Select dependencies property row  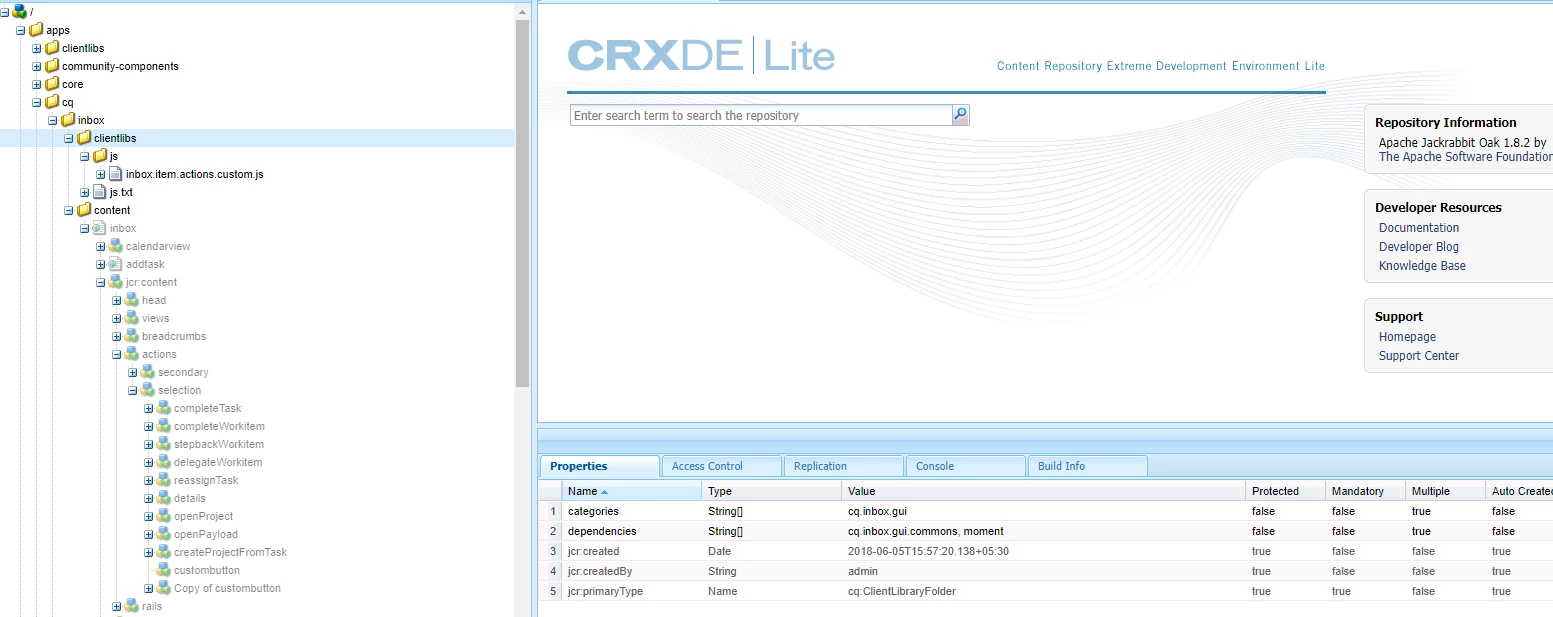[x=1046, y=531]
